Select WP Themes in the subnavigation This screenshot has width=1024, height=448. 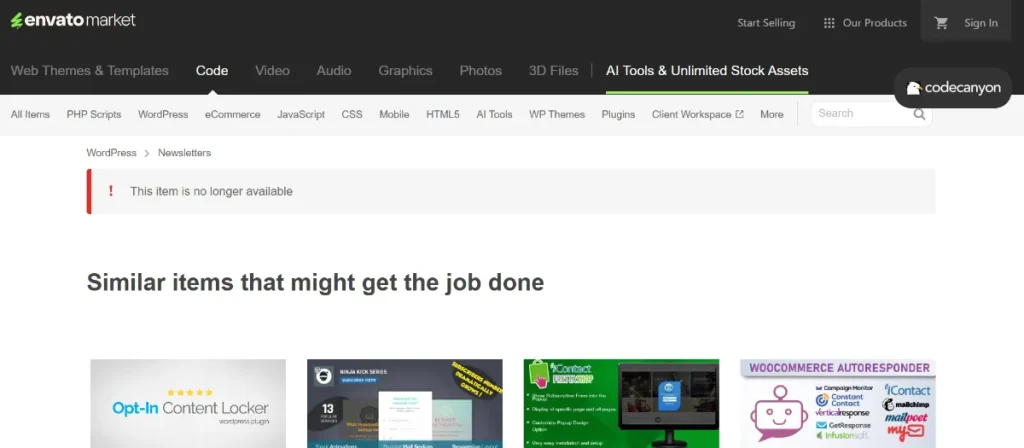[x=557, y=114]
